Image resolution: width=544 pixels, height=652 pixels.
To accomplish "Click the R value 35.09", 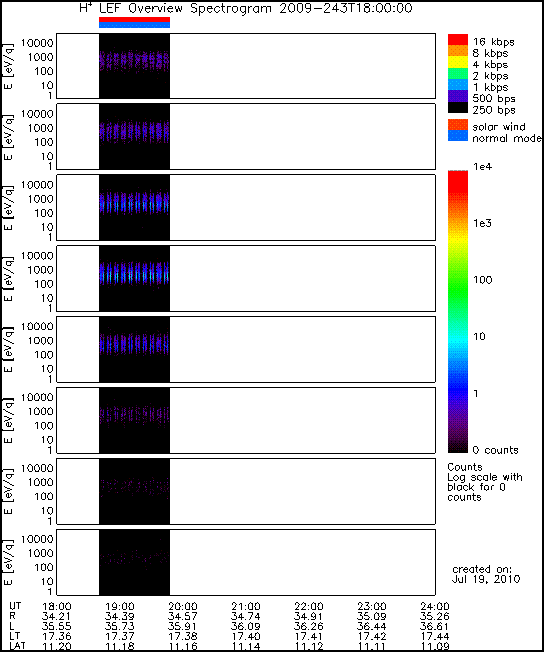I will point(372,616).
